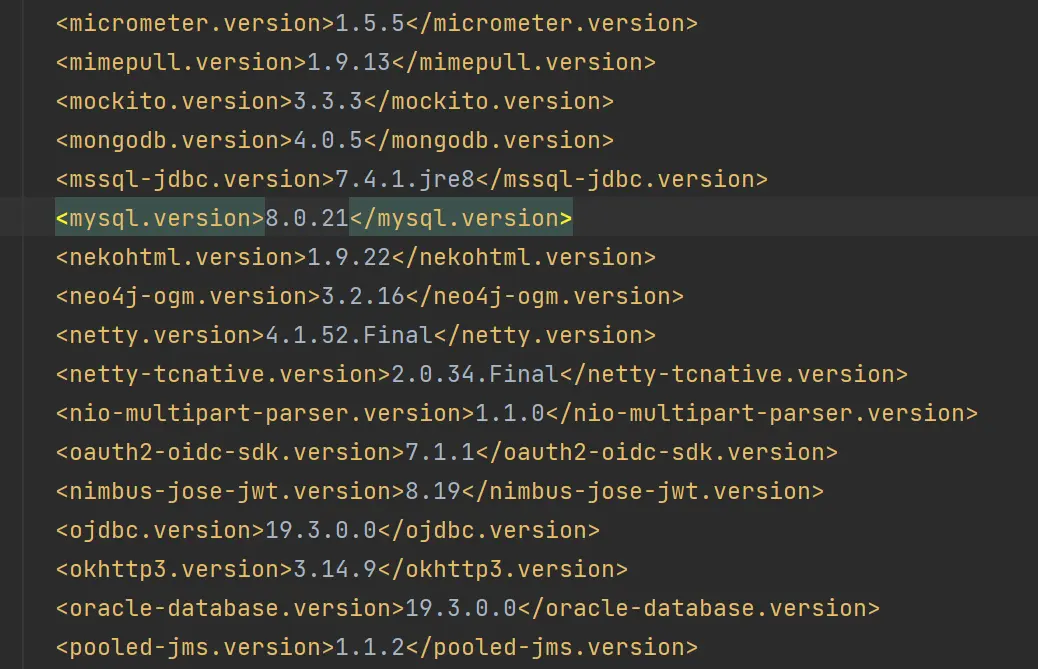Place cursor on nekohtml.version 1.9.22 line
Image resolution: width=1038 pixels, height=669 pixels.
pyautogui.click(x=355, y=257)
